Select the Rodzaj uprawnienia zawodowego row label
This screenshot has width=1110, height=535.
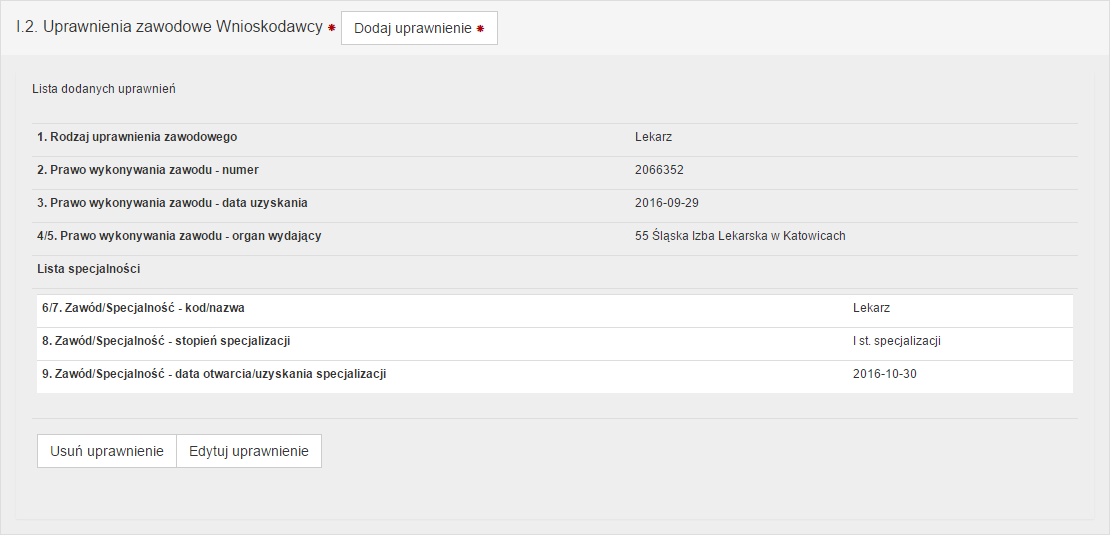pos(137,137)
